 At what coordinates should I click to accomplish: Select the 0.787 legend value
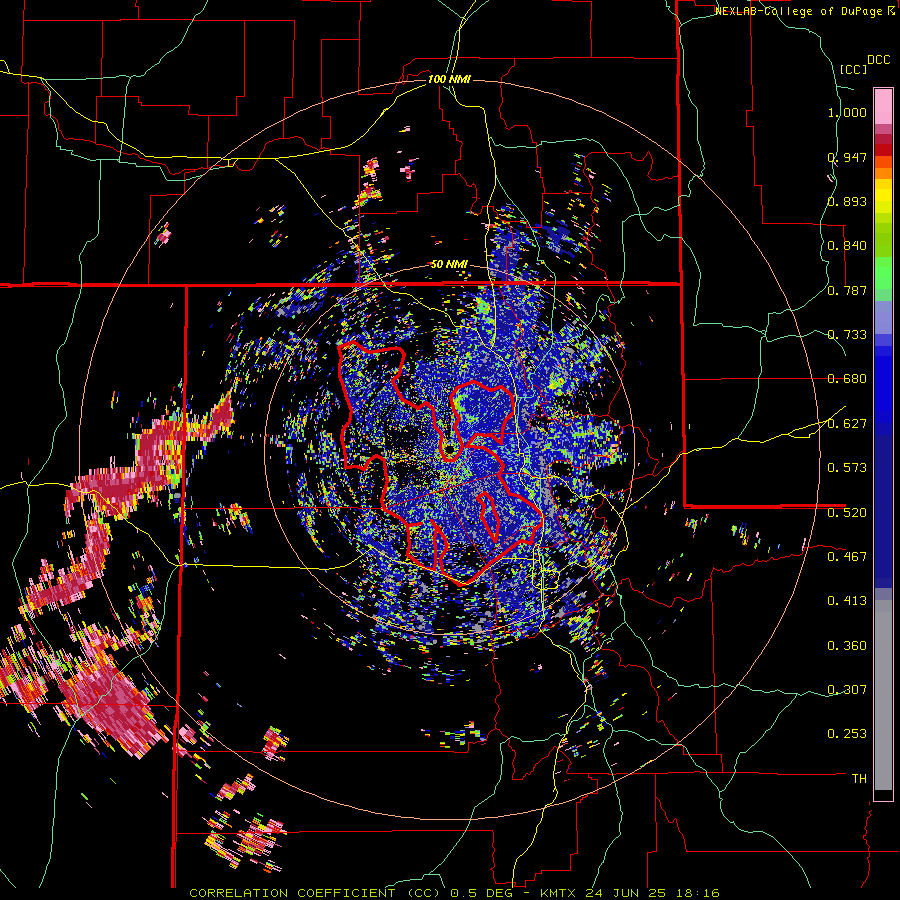pyautogui.click(x=847, y=290)
